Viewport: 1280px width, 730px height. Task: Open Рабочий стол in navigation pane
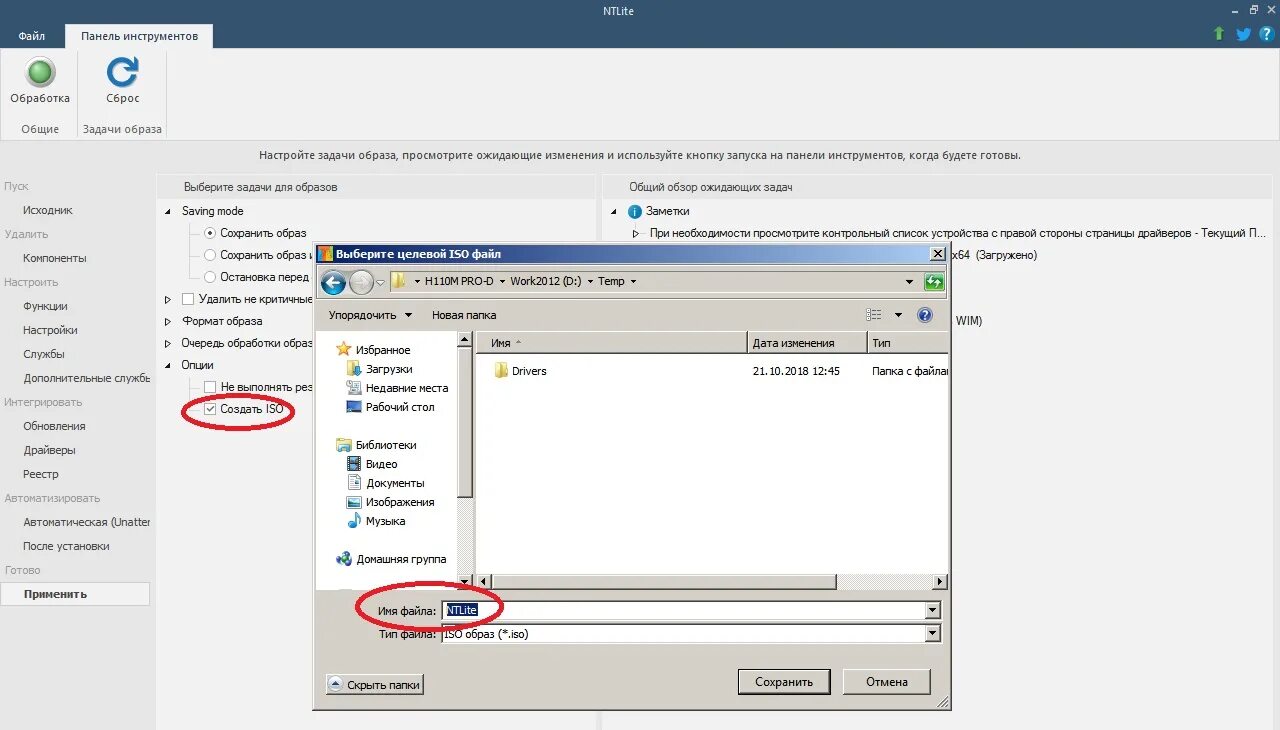click(x=400, y=407)
